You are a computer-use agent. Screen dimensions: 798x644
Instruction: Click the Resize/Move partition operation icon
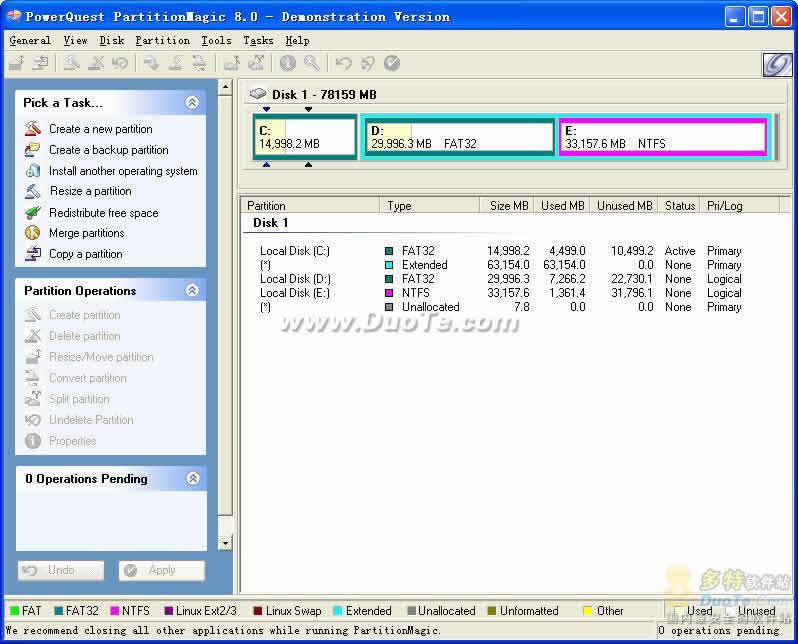tap(33, 357)
